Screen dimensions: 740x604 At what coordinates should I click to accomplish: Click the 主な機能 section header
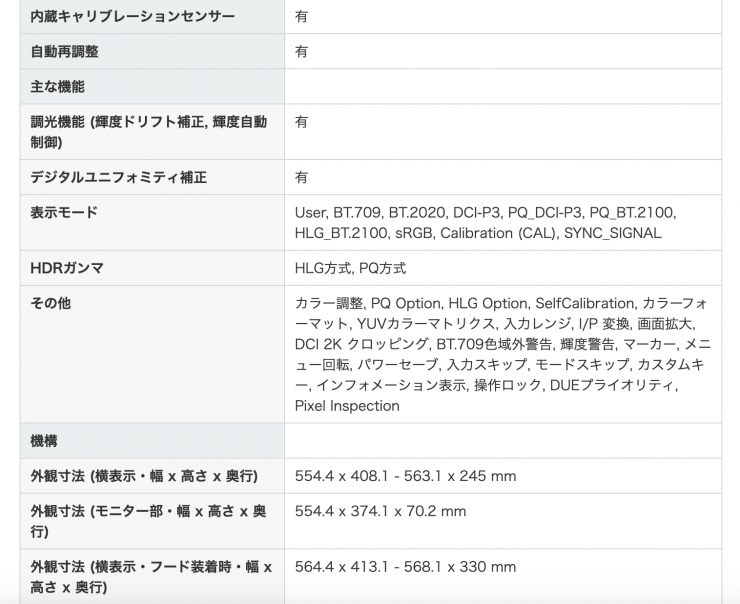coord(58,87)
